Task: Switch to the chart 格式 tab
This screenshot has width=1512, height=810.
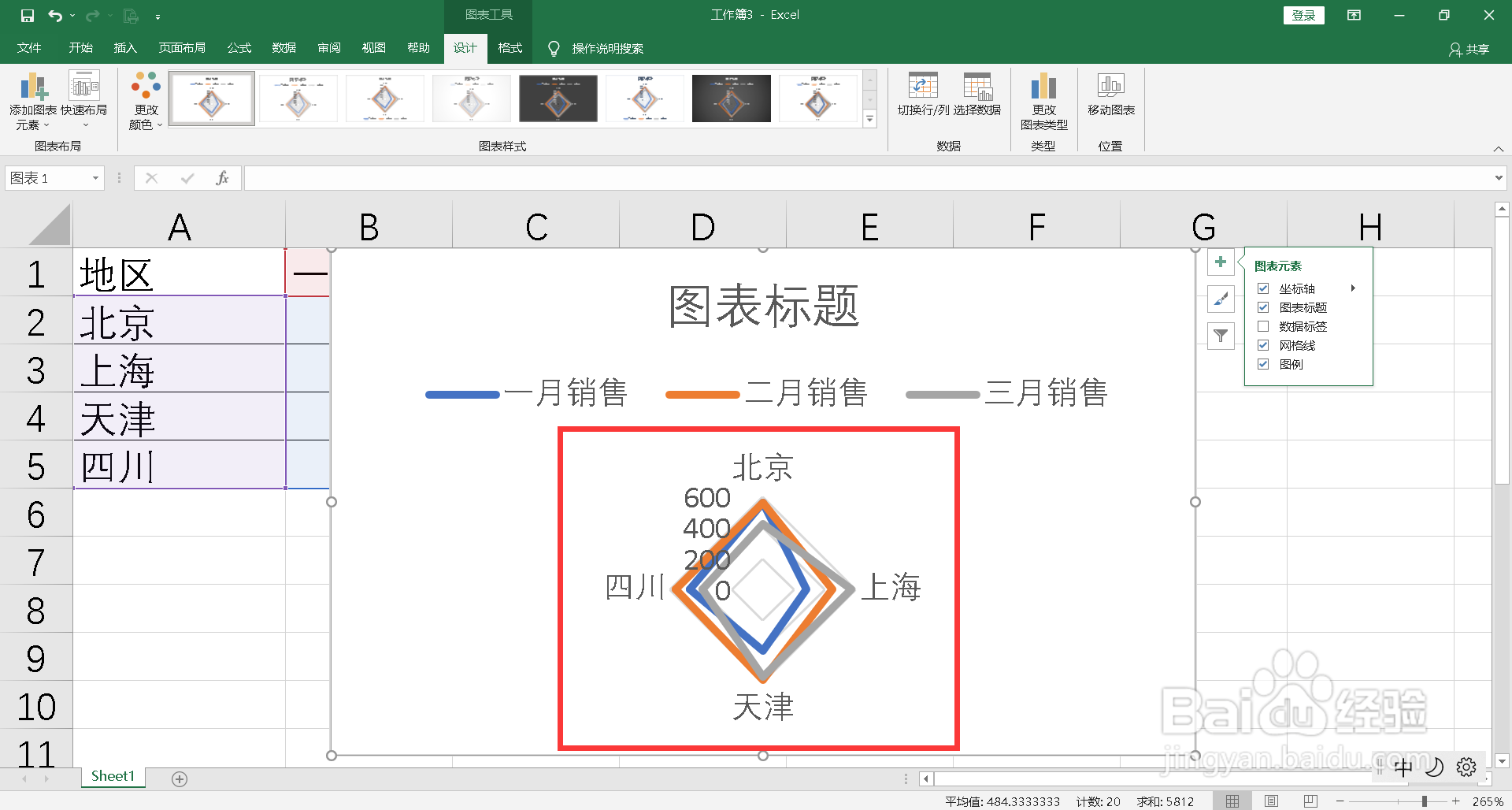Action: click(x=510, y=48)
